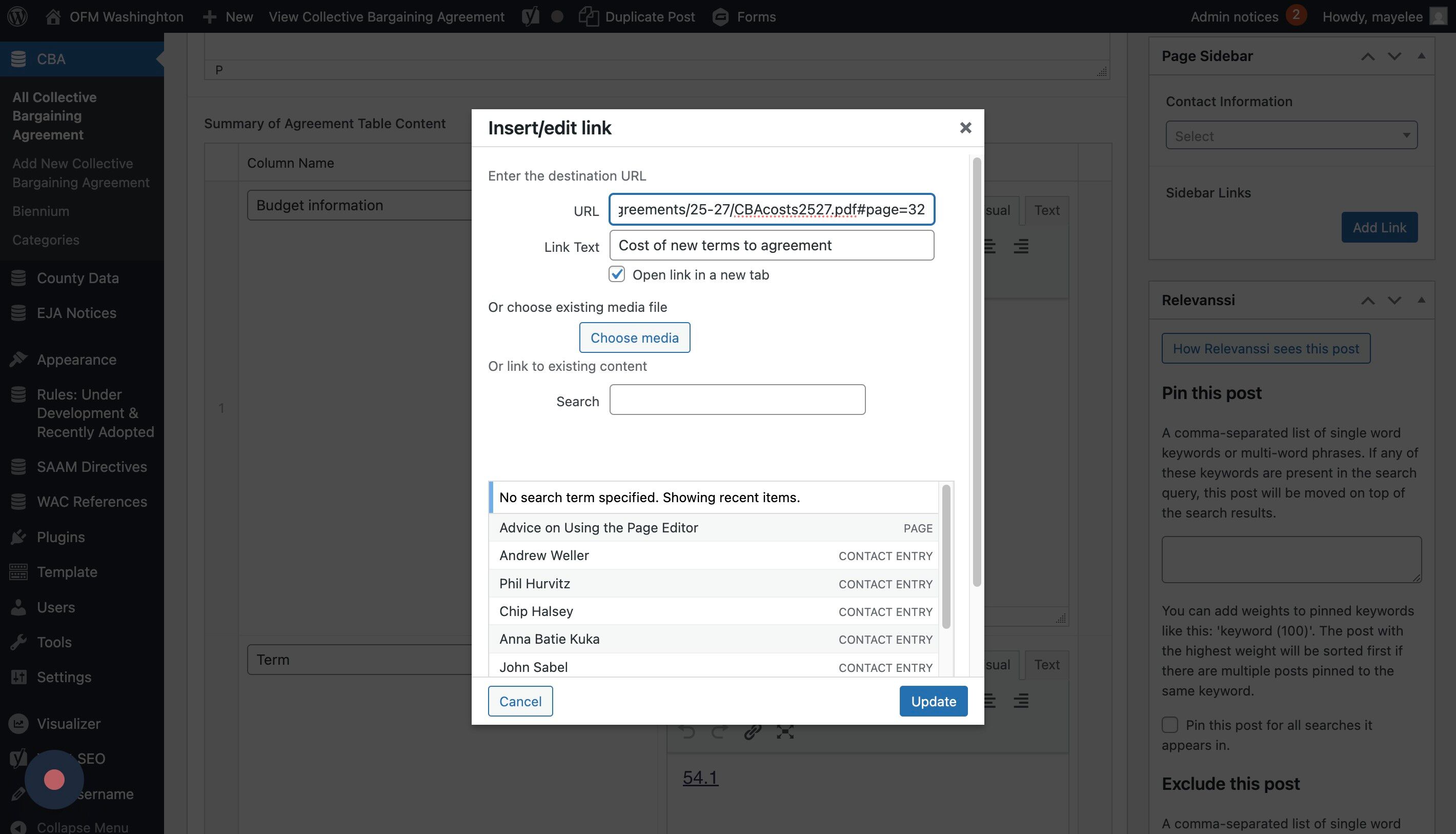Click the Update button
The width and height of the screenshot is (1456, 834).
933,701
